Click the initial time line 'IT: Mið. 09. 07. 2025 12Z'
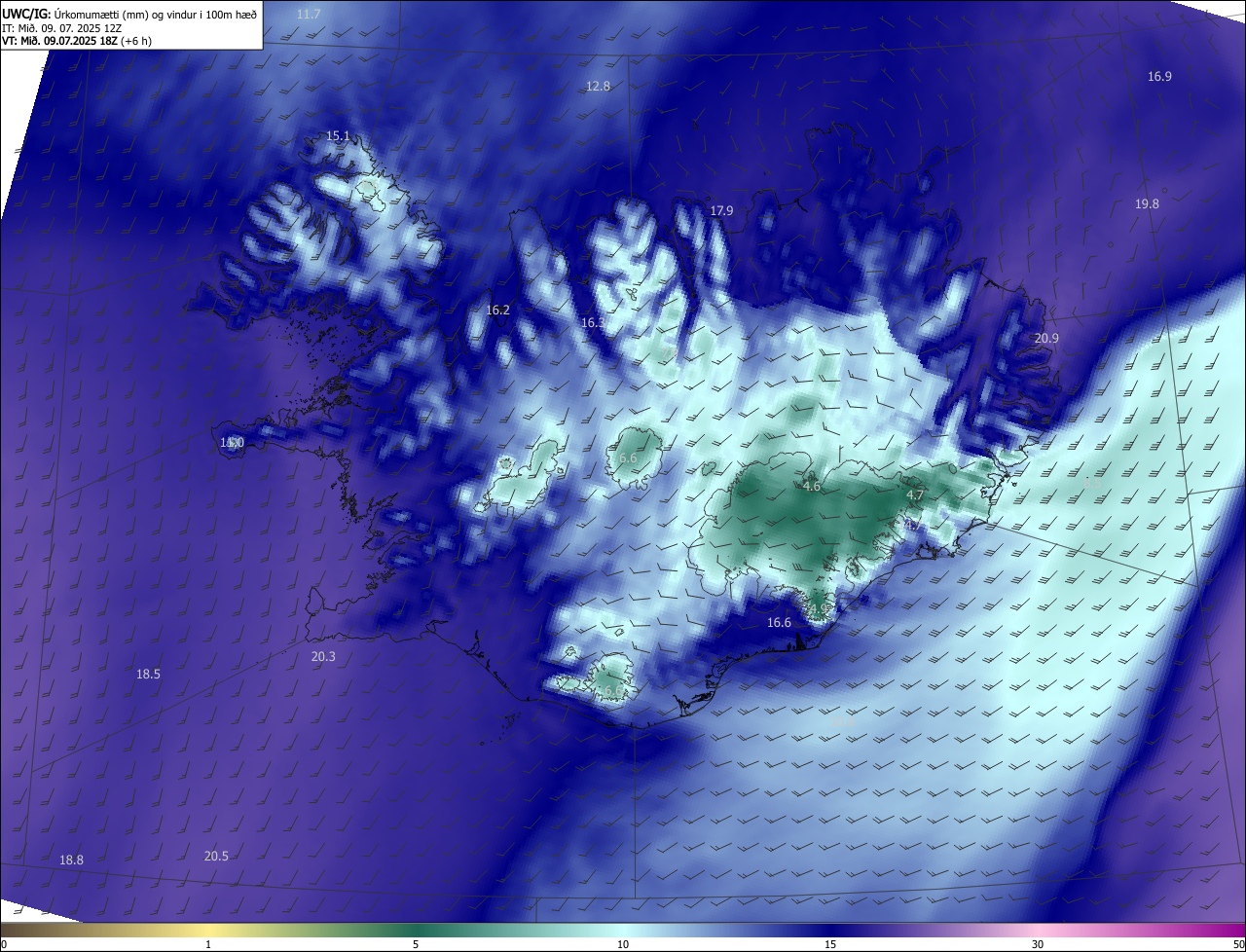The image size is (1246, 952). point(61,28)
